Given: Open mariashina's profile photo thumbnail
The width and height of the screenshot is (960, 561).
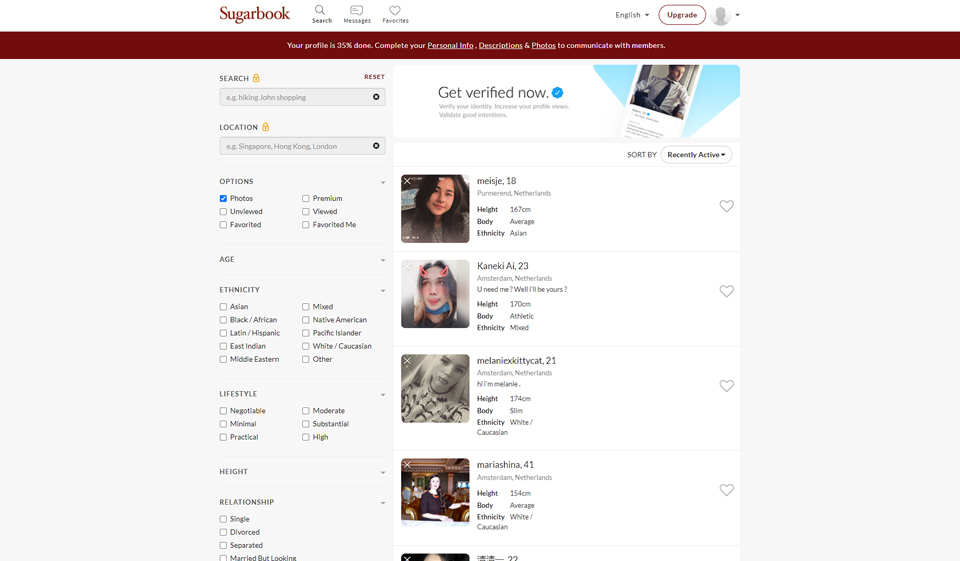Looking at the screenshot, I should pyautogui.click(x=435, y=492).
